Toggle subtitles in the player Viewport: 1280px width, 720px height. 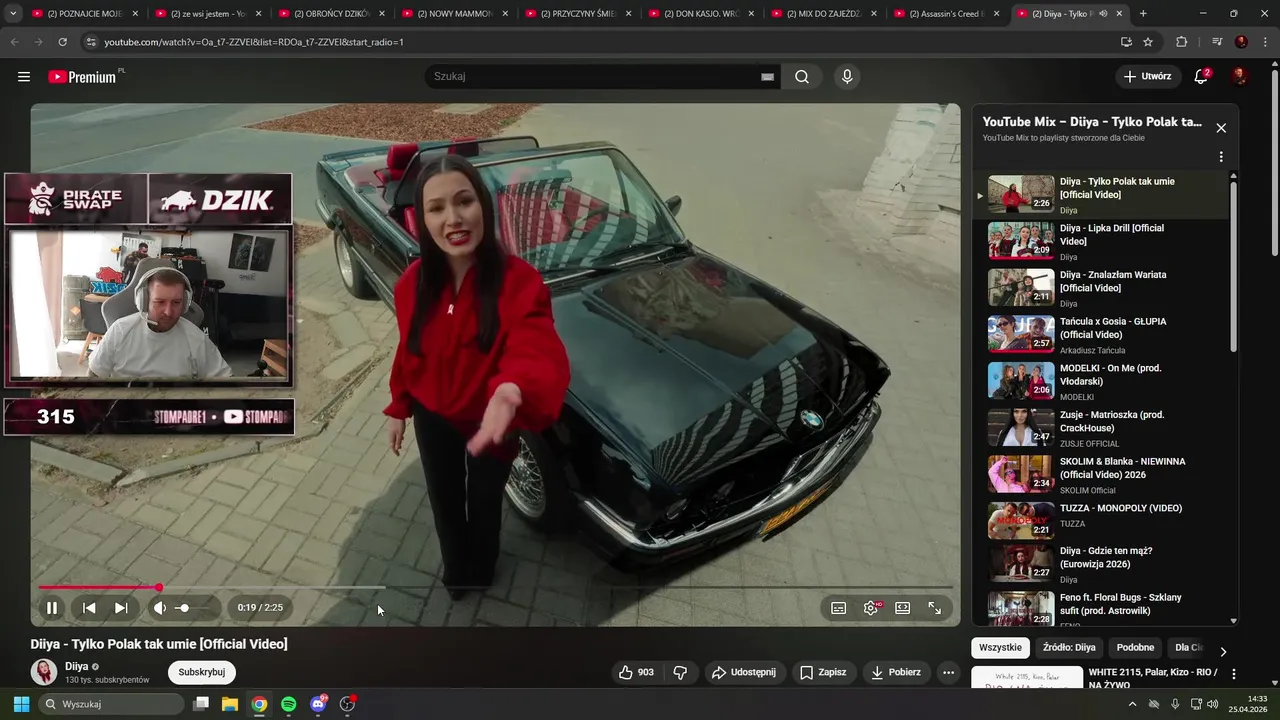(x=839, y=608)
